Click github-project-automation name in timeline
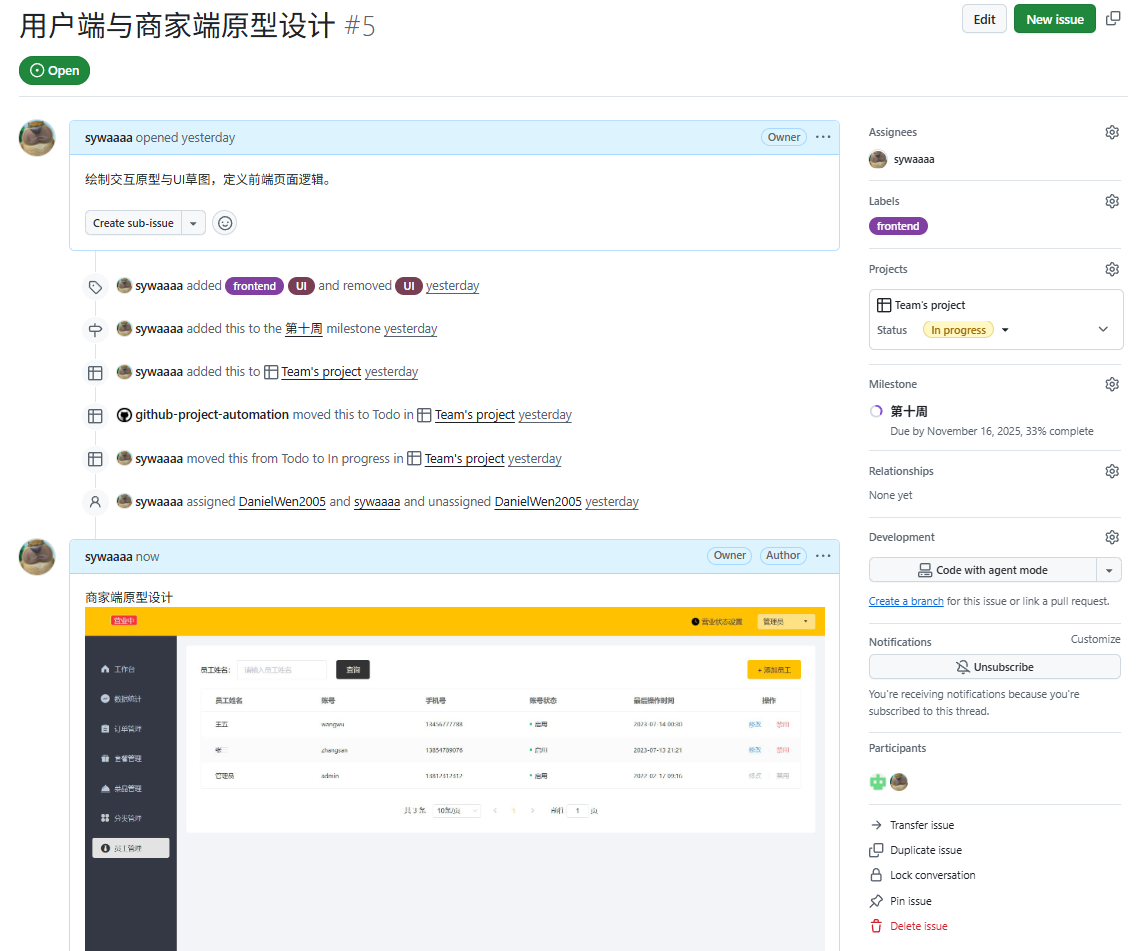 pyautogui.click(x=212, y=415)
